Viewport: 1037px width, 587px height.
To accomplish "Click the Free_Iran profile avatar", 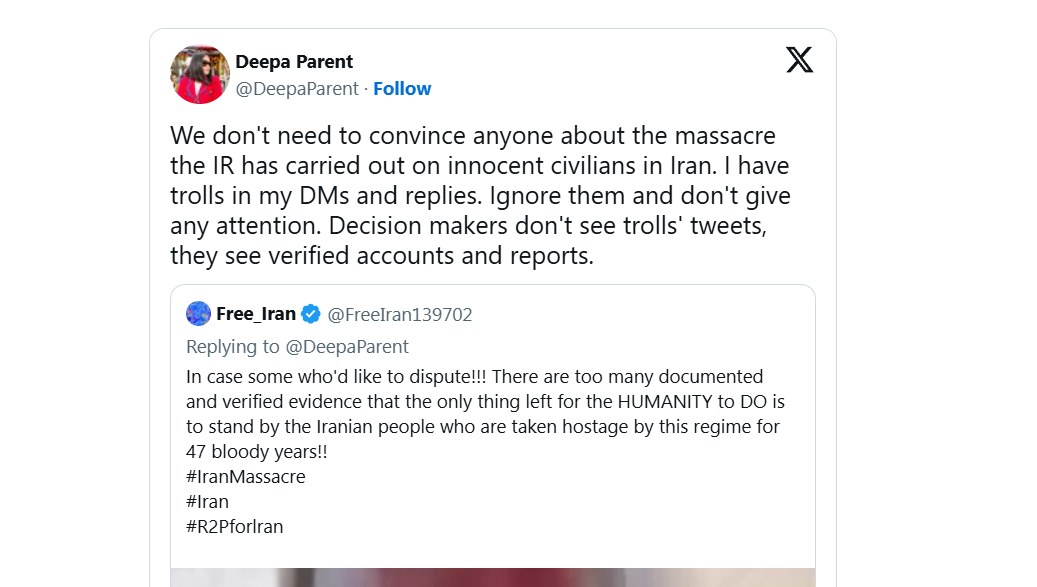I will coord(198,314).
